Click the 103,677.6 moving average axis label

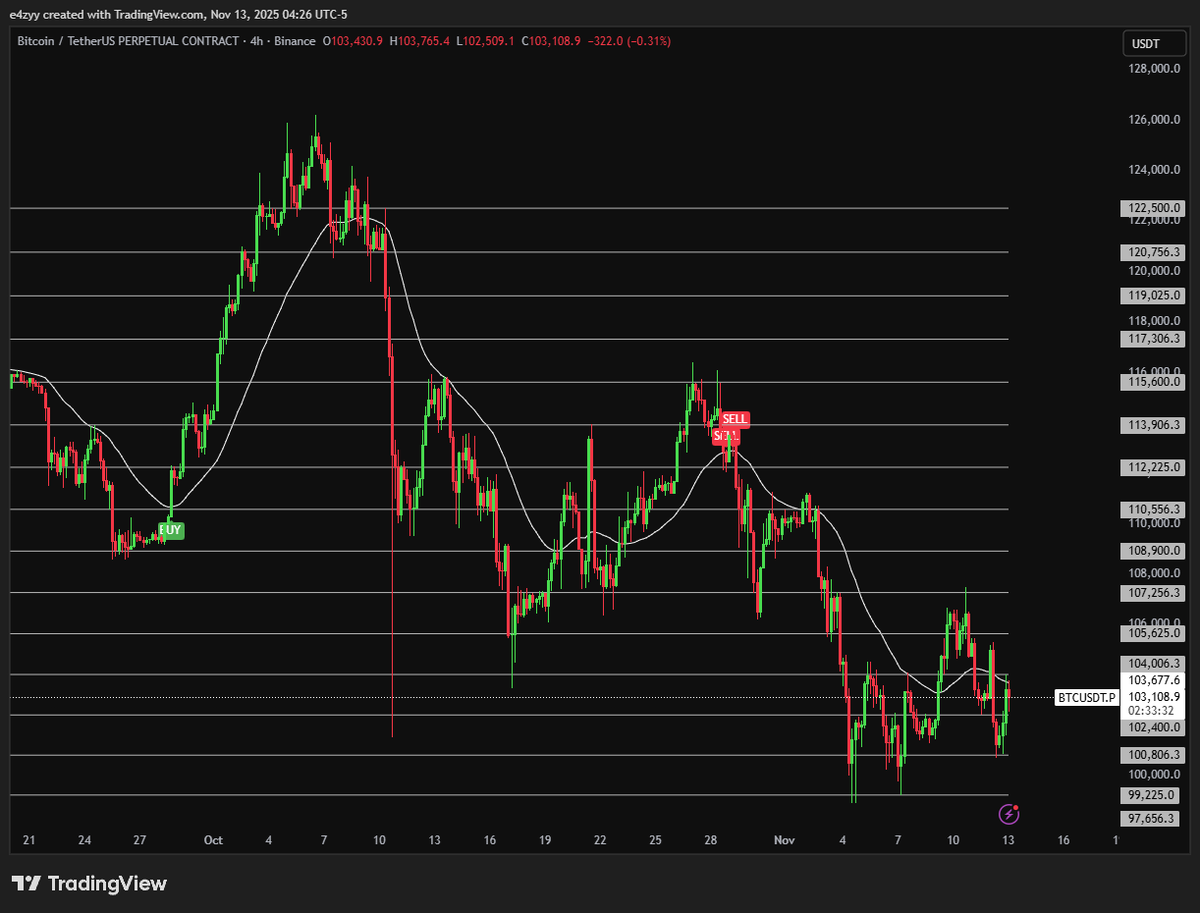(x=1153, y=680)
